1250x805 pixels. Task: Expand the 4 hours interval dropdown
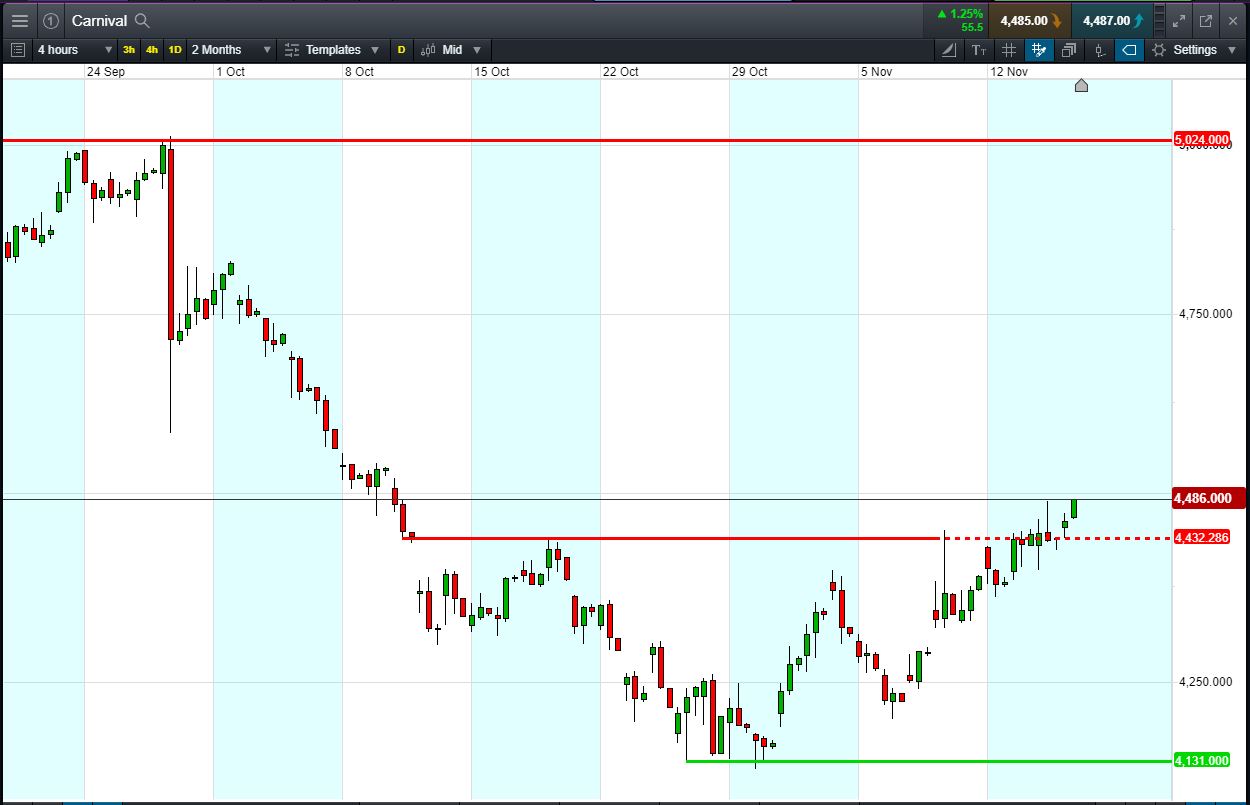pos(75,50)
